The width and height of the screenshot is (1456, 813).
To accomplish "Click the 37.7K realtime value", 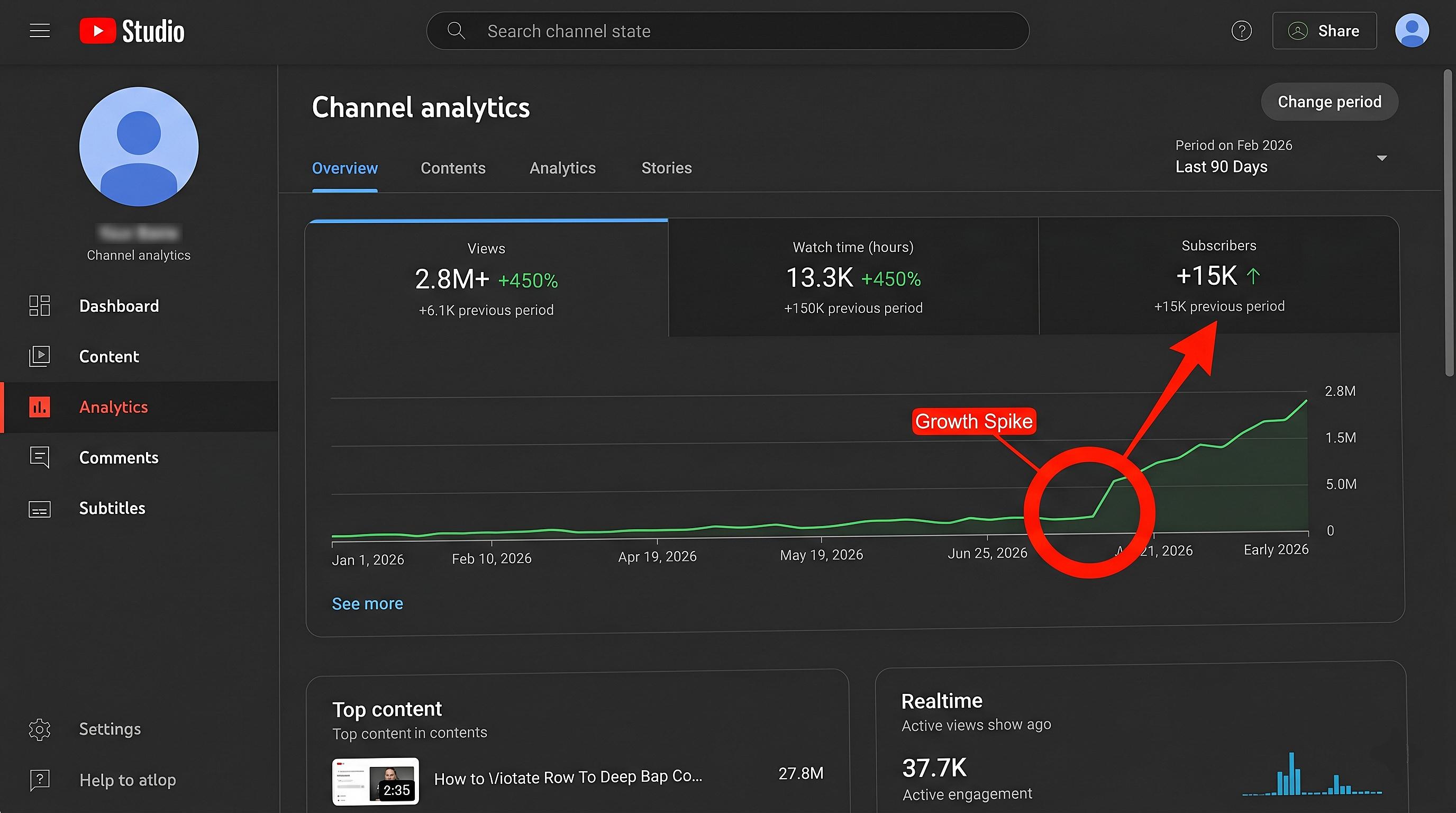I will 934,768.
